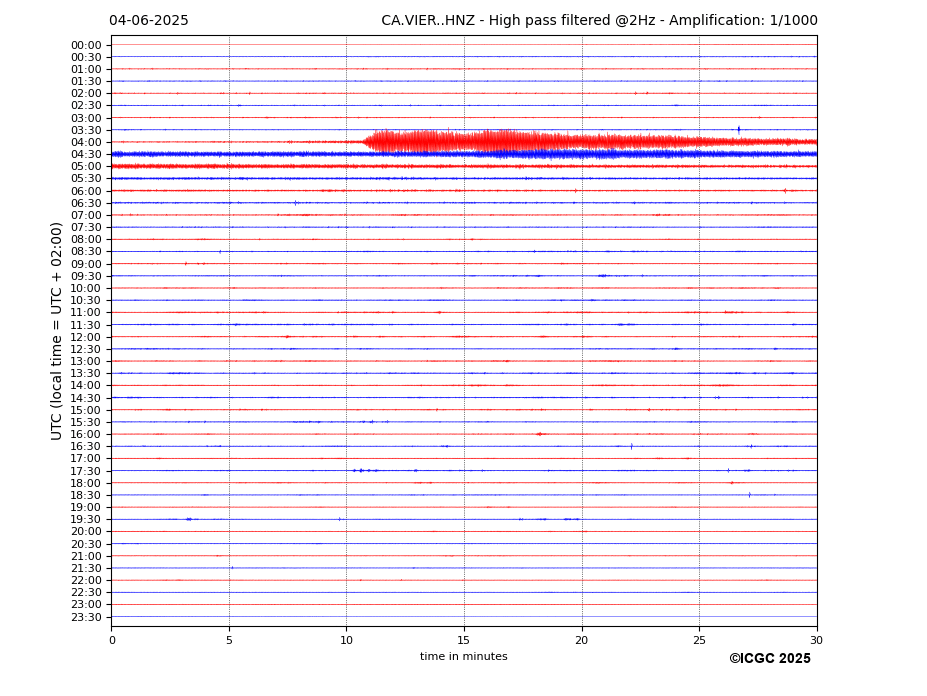Click the UTC local time axis label
The image size is (927, 696).
(56, 331)
